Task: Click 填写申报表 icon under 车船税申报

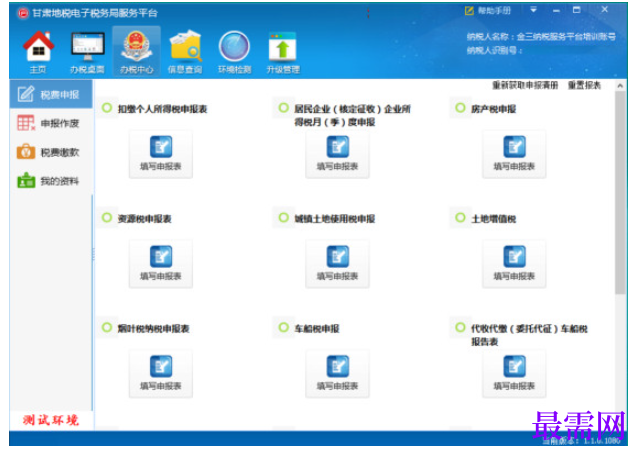Action: point(338,374)
